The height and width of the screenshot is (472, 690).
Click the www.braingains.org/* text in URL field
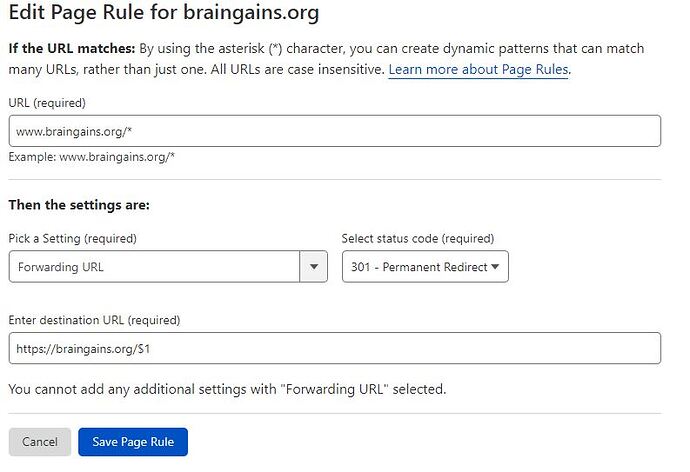tap(74, 131)
